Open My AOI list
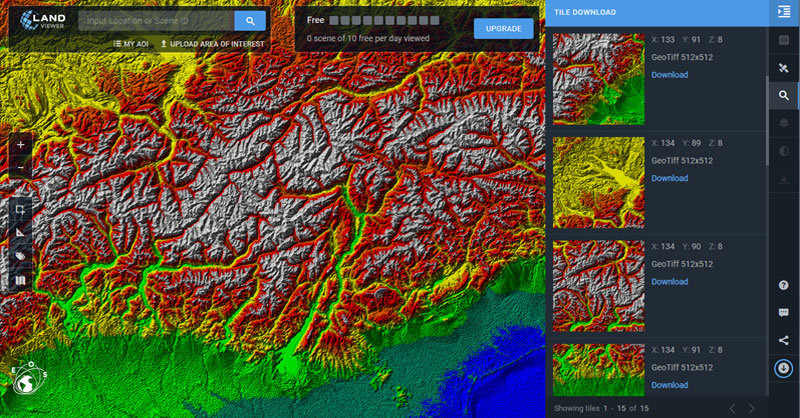This screenshot has width=800, height=418. pos(131,44)
